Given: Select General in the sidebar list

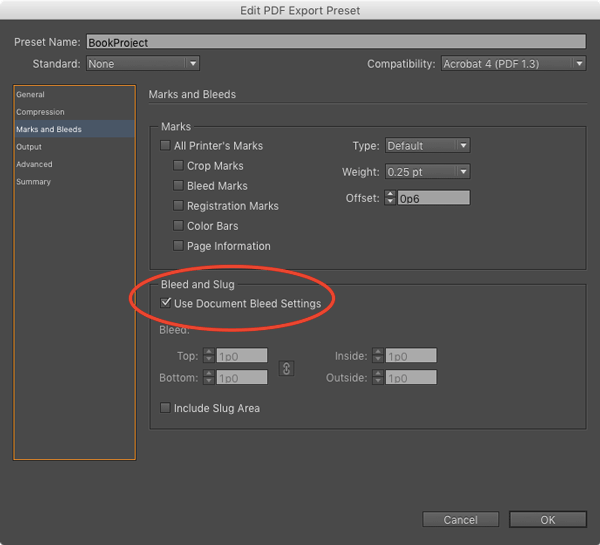Looking at the screenshot, I should pos(31,95).
